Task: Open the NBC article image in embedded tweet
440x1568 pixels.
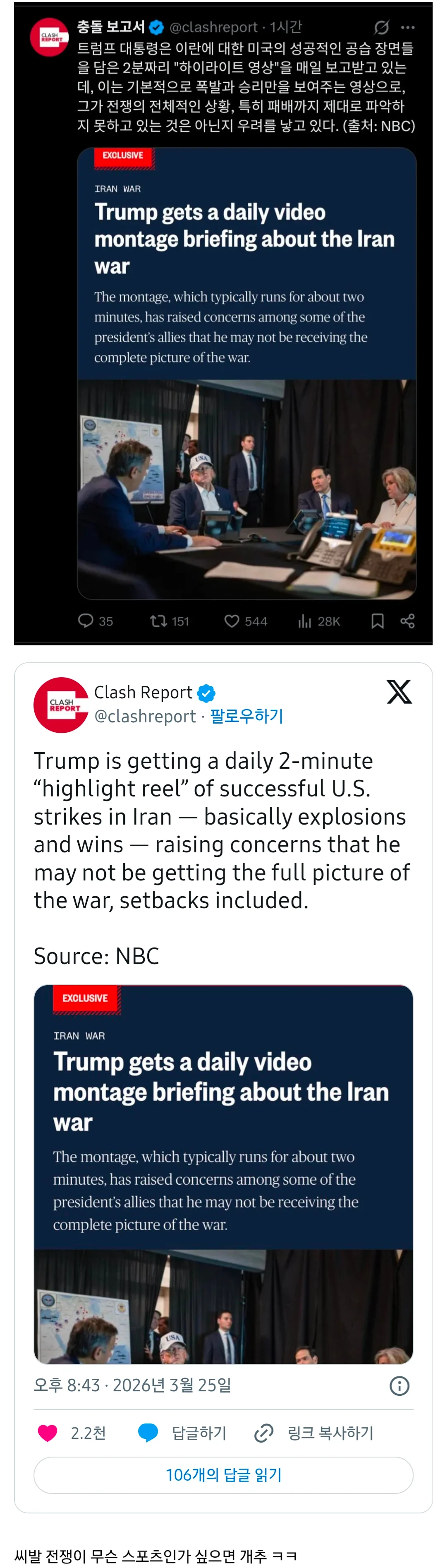Action: [x=224, y=1174]
